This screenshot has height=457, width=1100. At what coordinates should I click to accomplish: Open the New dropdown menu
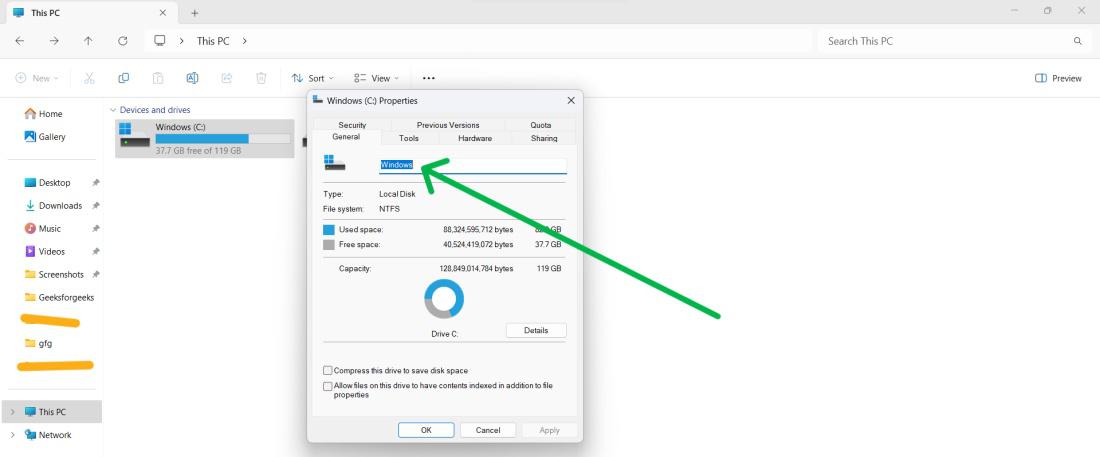point(37,78)
